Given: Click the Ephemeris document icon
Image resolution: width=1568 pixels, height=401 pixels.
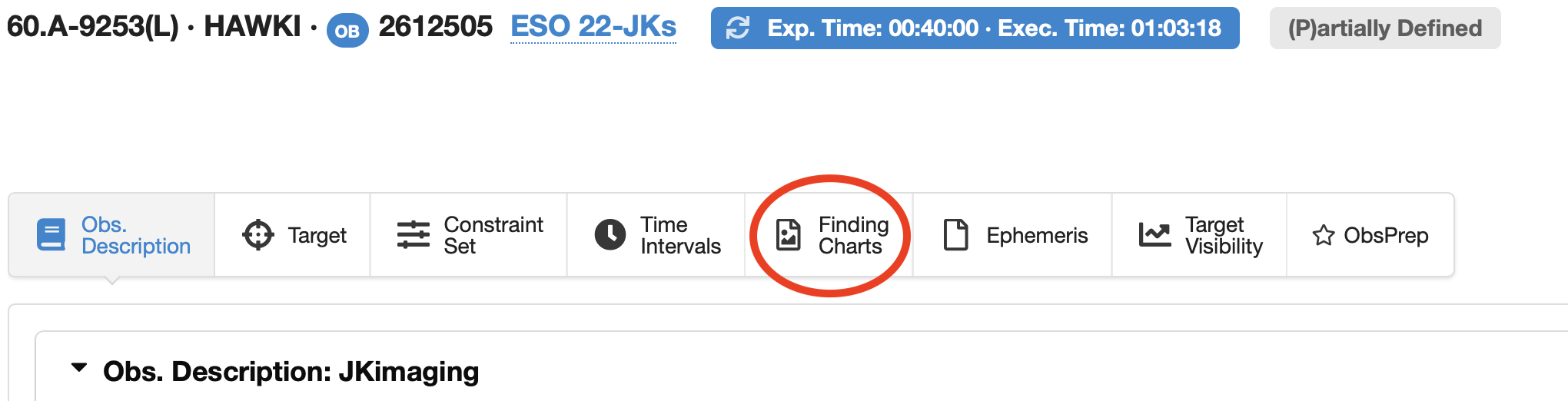Looking at the screenshot, I should [x=955, y=235].
